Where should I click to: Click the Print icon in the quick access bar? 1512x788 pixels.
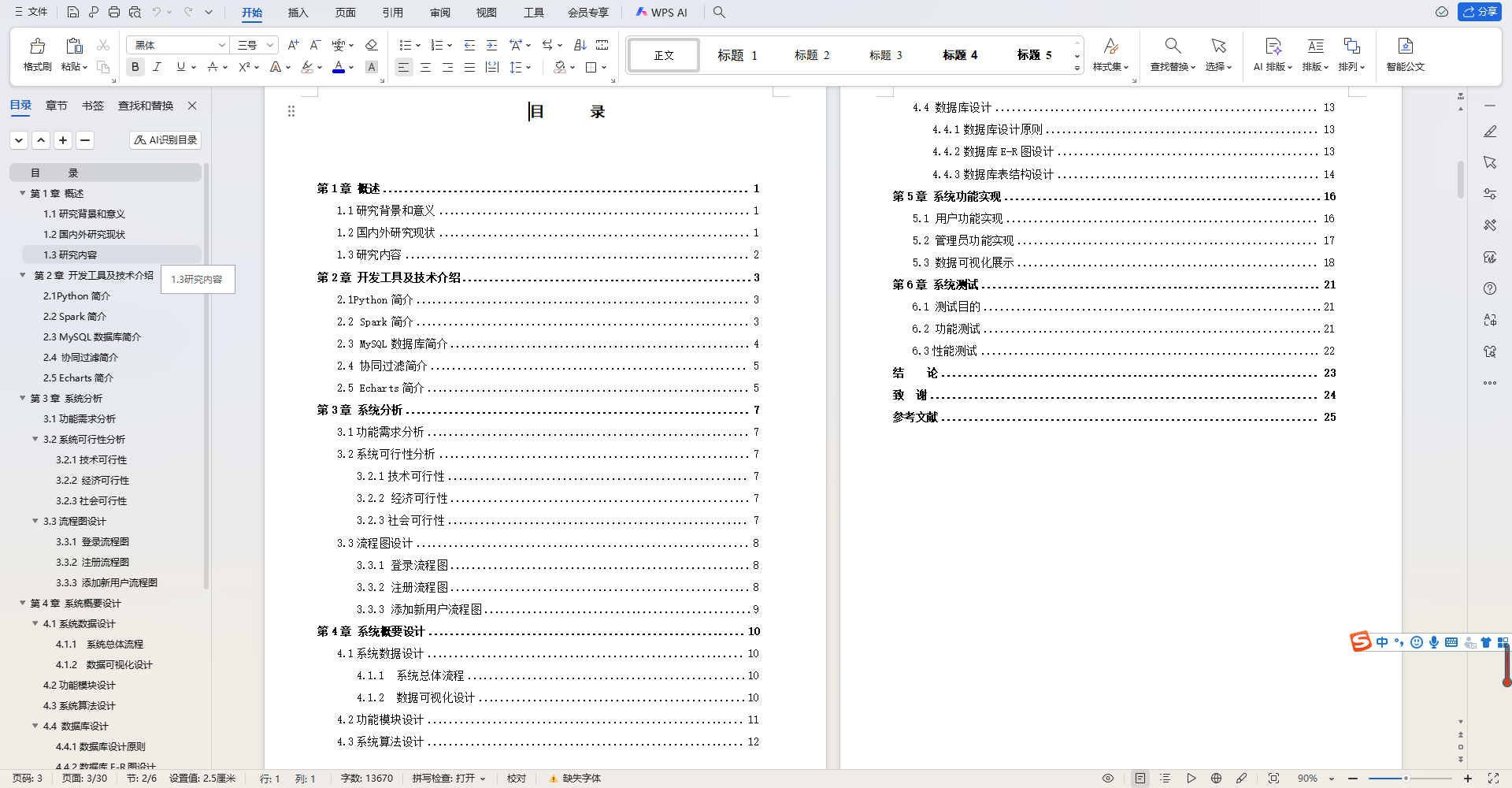(x=114, y=12)
